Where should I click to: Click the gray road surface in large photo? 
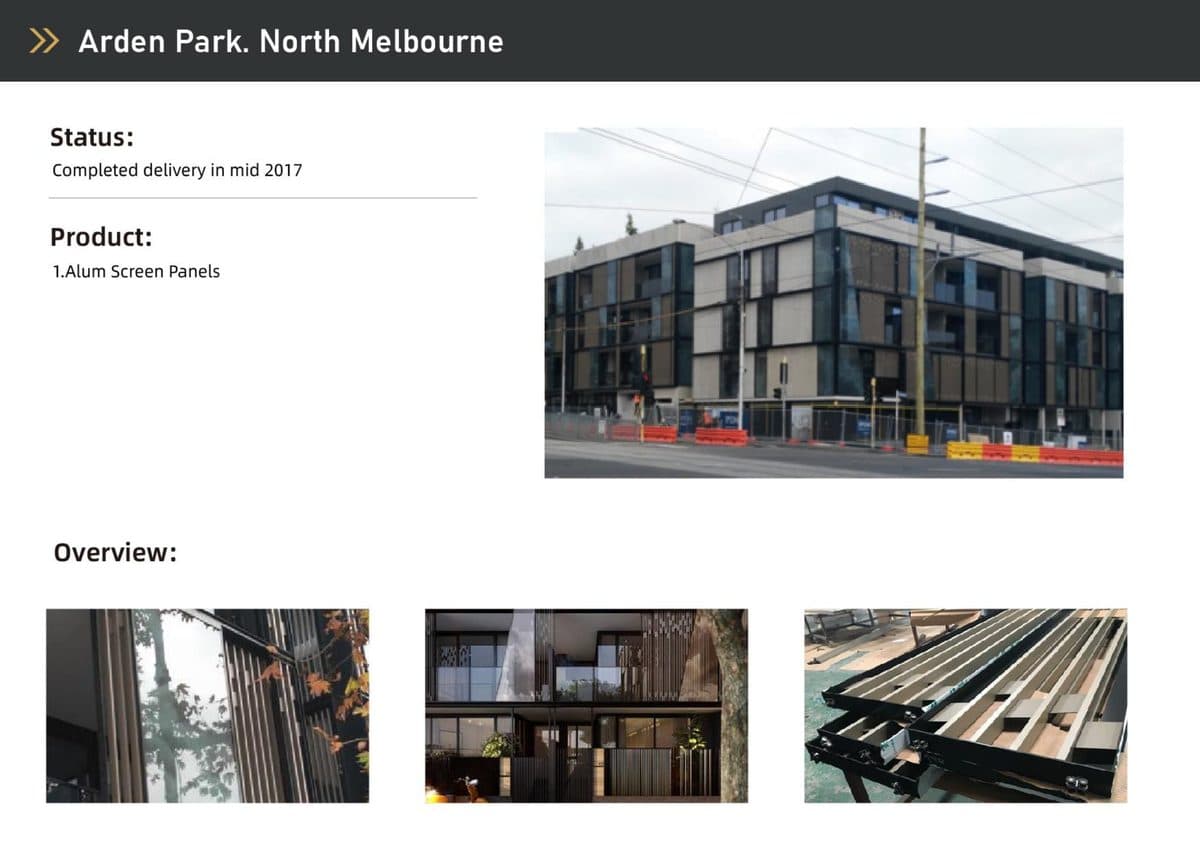pyautogui.click(x=750, y=462)
